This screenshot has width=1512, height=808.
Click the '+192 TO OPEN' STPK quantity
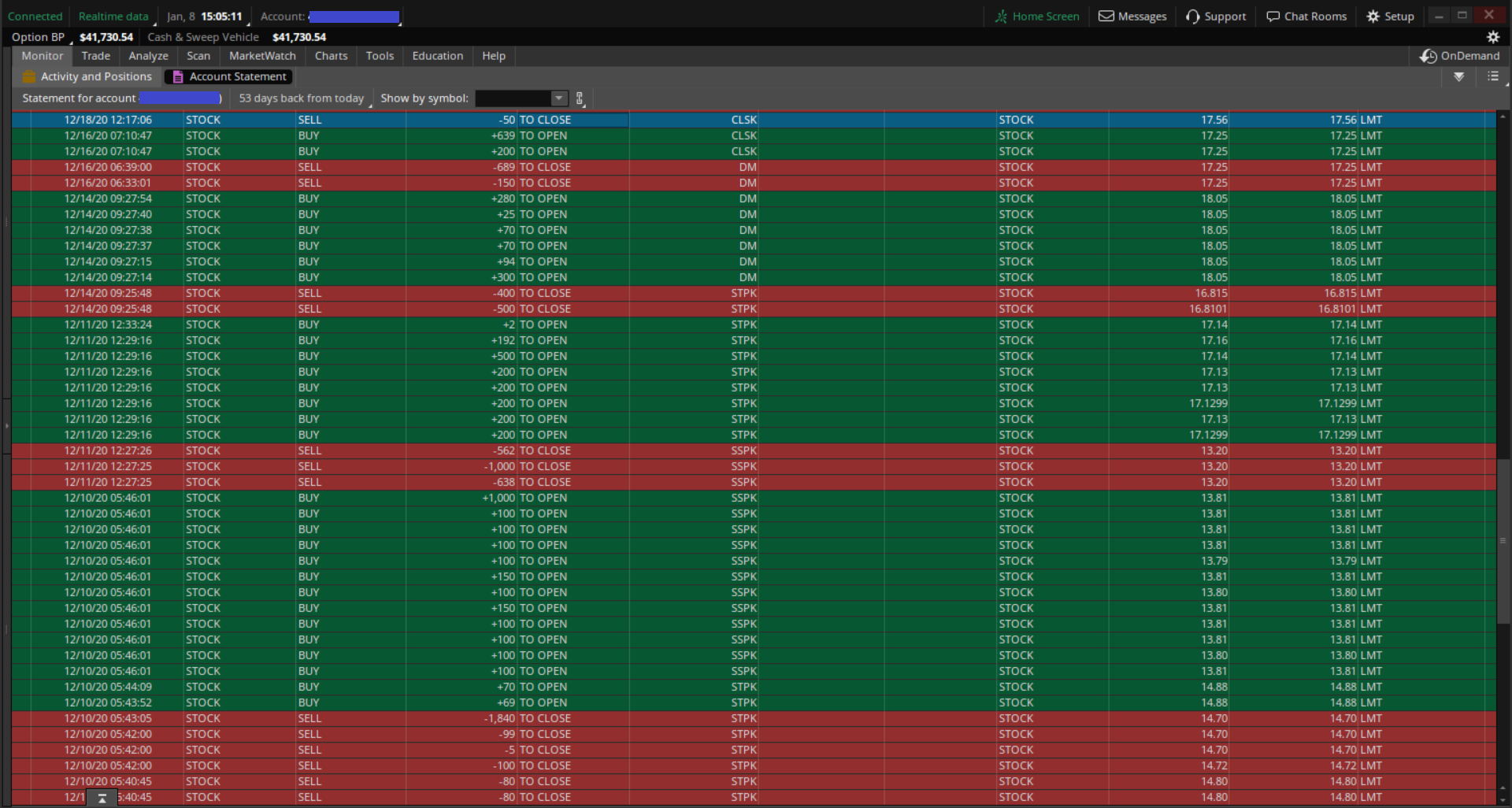pyautogui.click(x=529, y=340)
